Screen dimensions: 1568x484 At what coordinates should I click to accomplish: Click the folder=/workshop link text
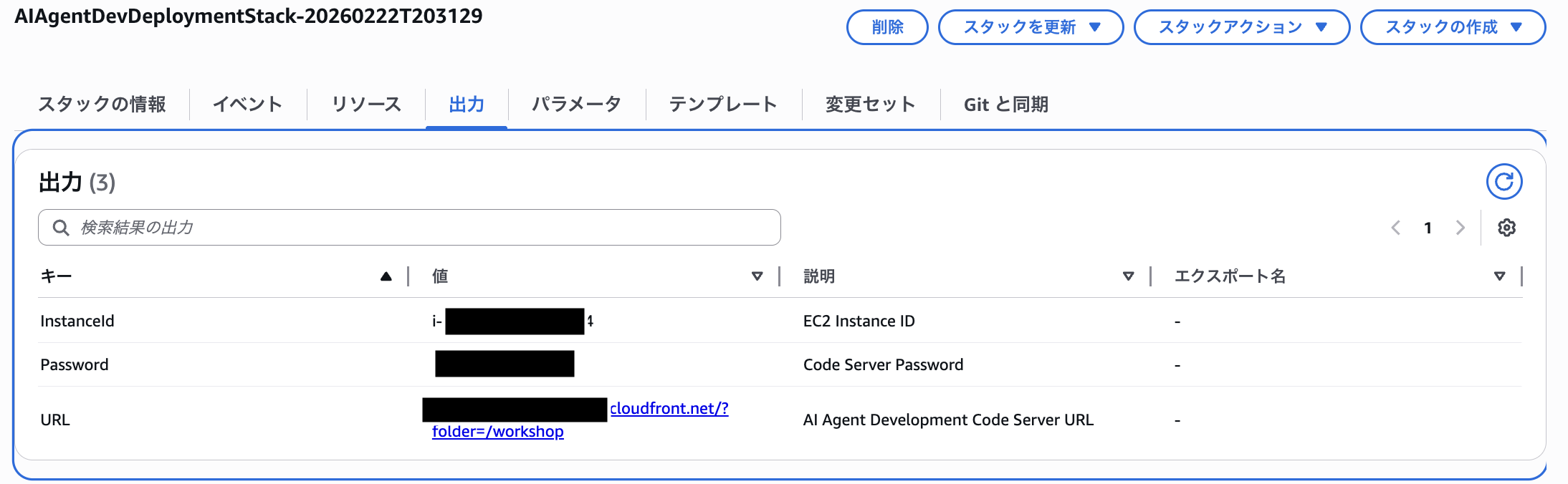(498, 432)
